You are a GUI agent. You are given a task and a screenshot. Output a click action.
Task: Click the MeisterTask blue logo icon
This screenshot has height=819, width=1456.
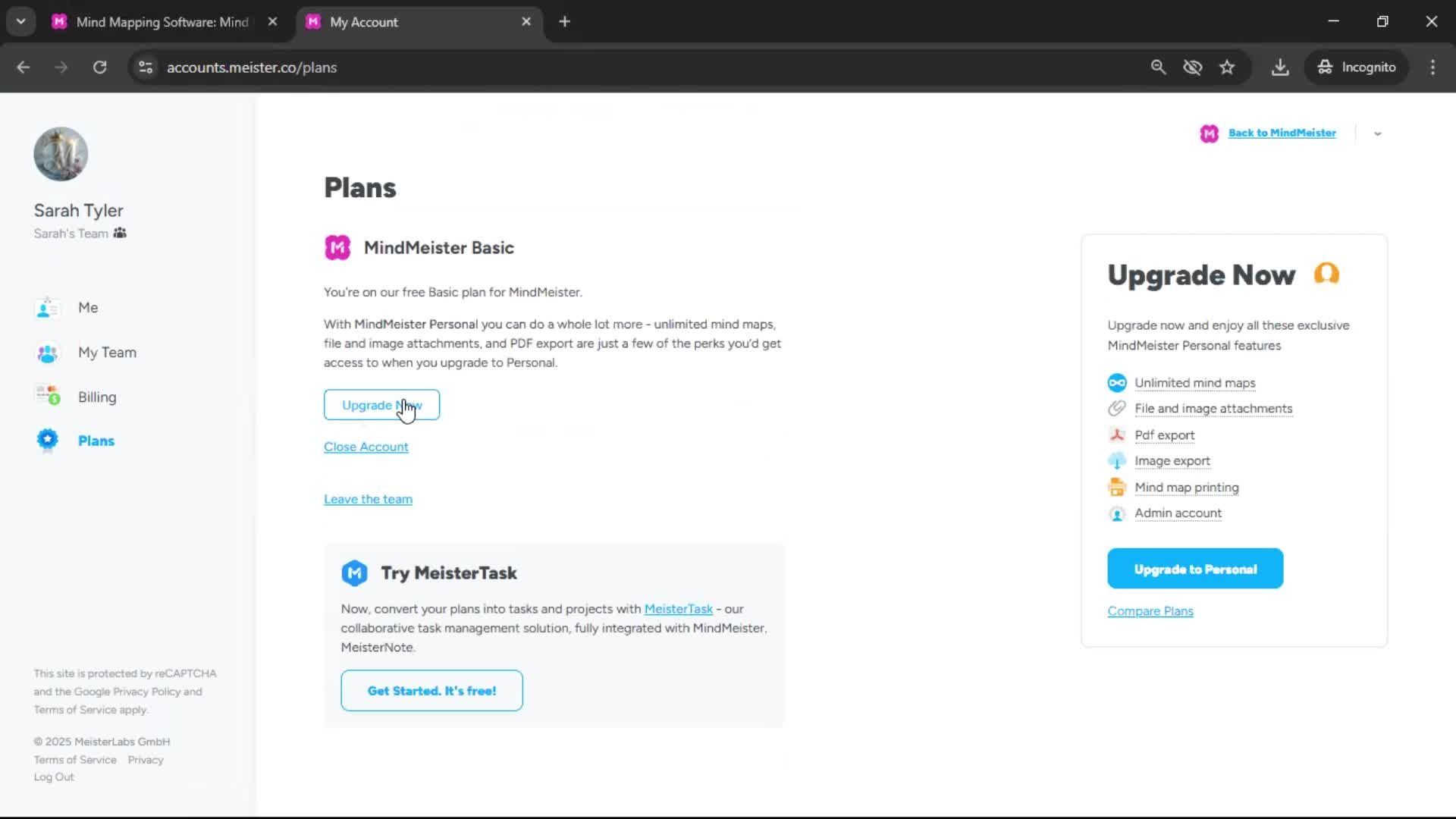click(x=354, y=573)
